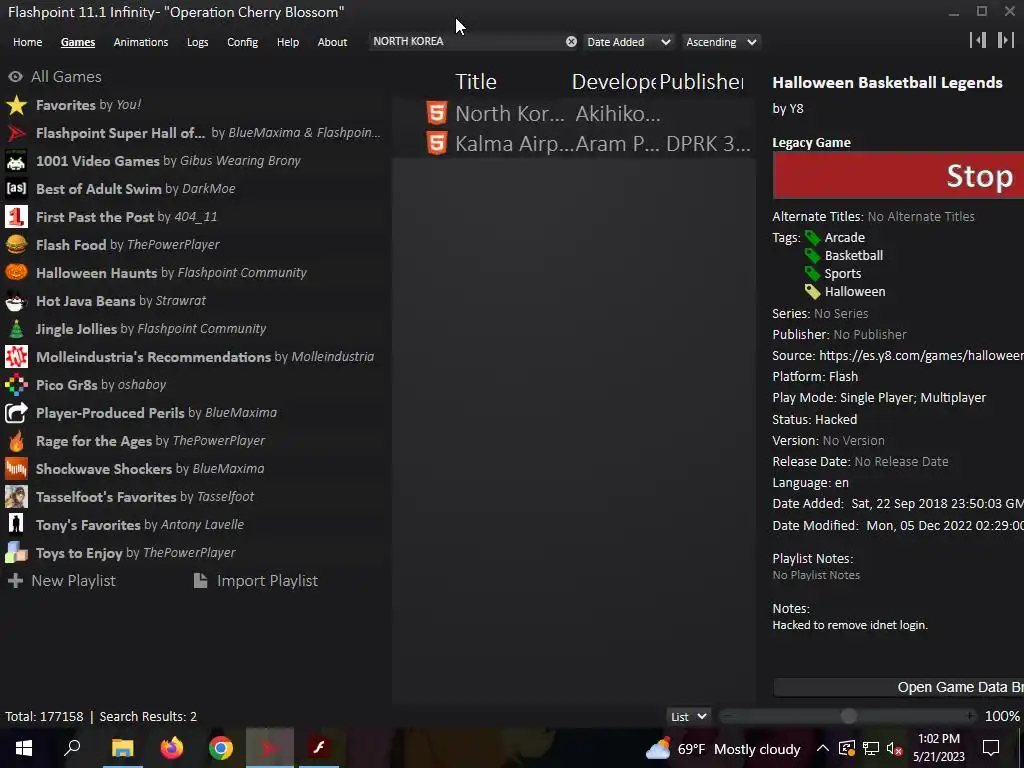1024x768 pixels.
Task: Open the About tab
Action: (332, 42)
